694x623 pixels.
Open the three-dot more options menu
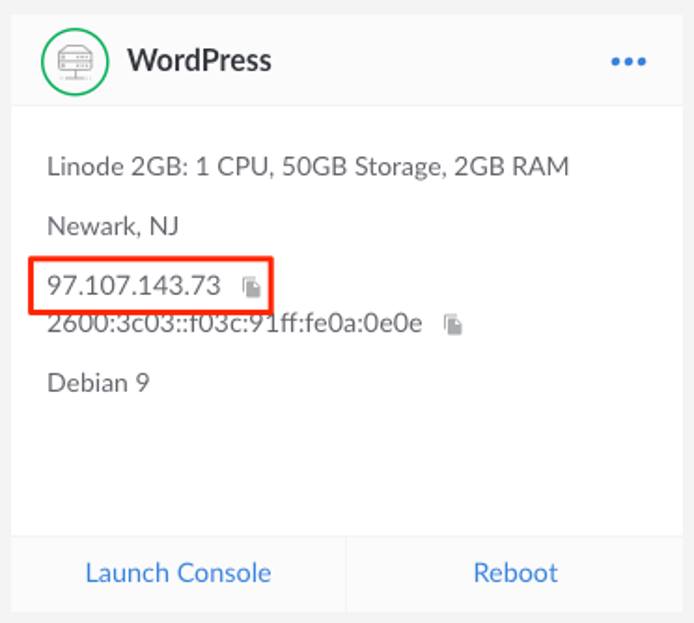click(628, 62)
